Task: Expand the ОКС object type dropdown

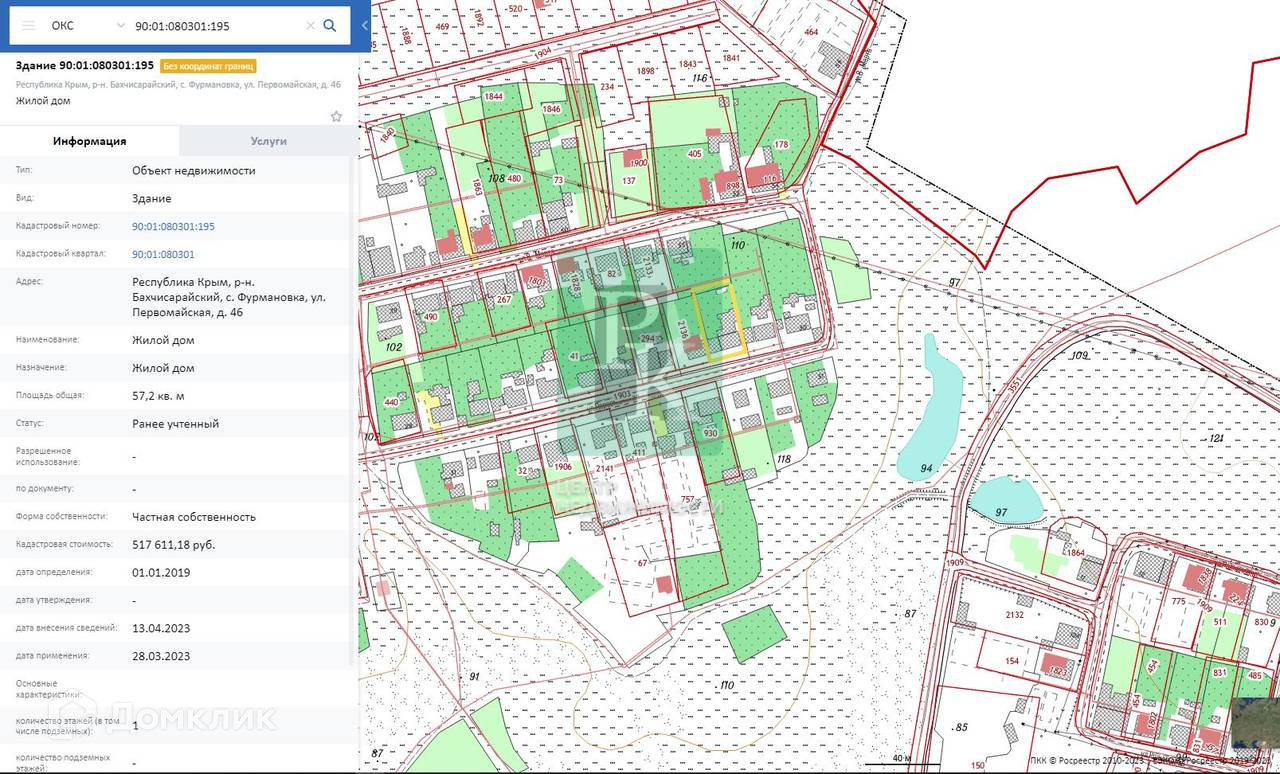Action: [x=120, y=25]
